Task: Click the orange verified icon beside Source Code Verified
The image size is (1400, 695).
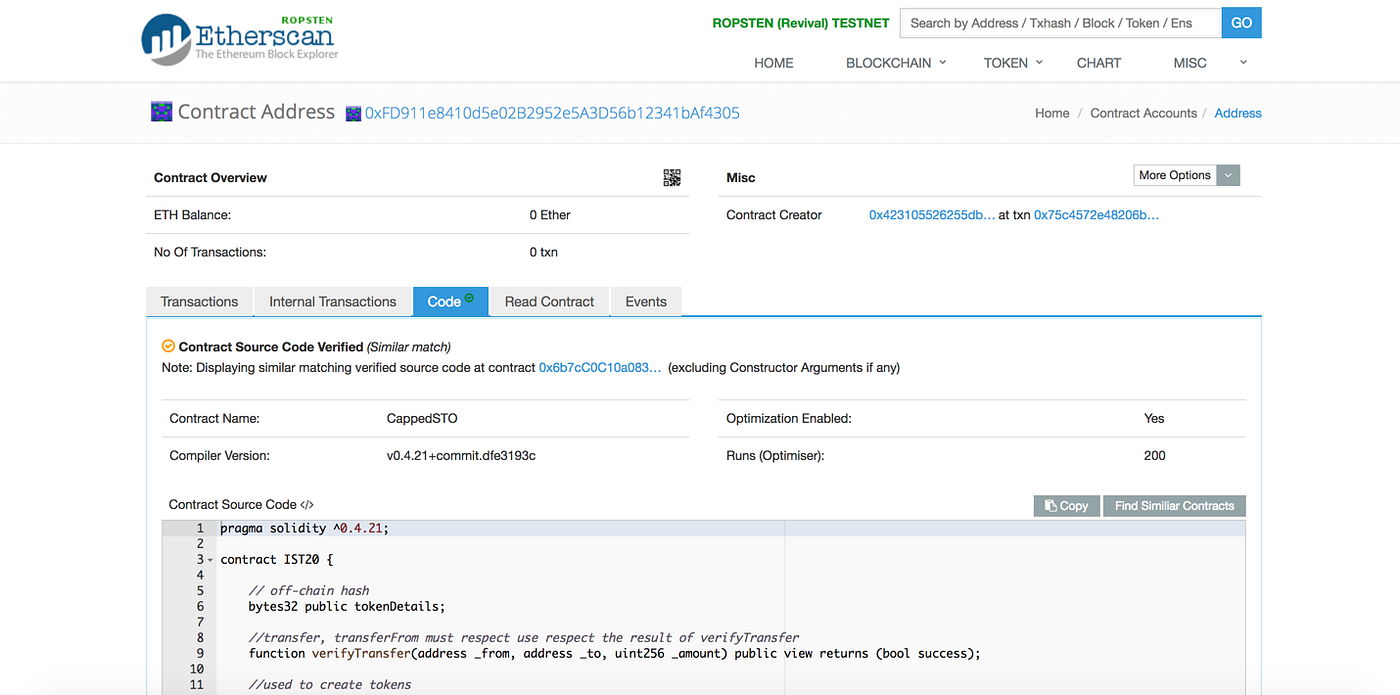Action: (x=168, y=347)
